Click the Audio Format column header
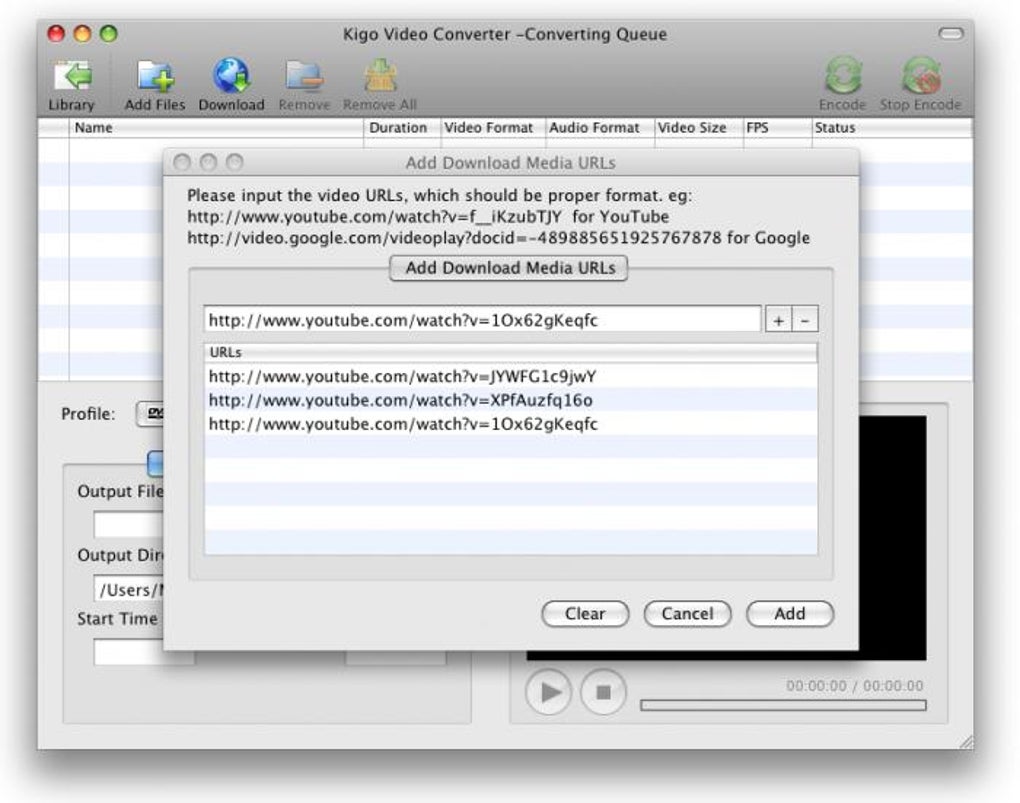 600,128
